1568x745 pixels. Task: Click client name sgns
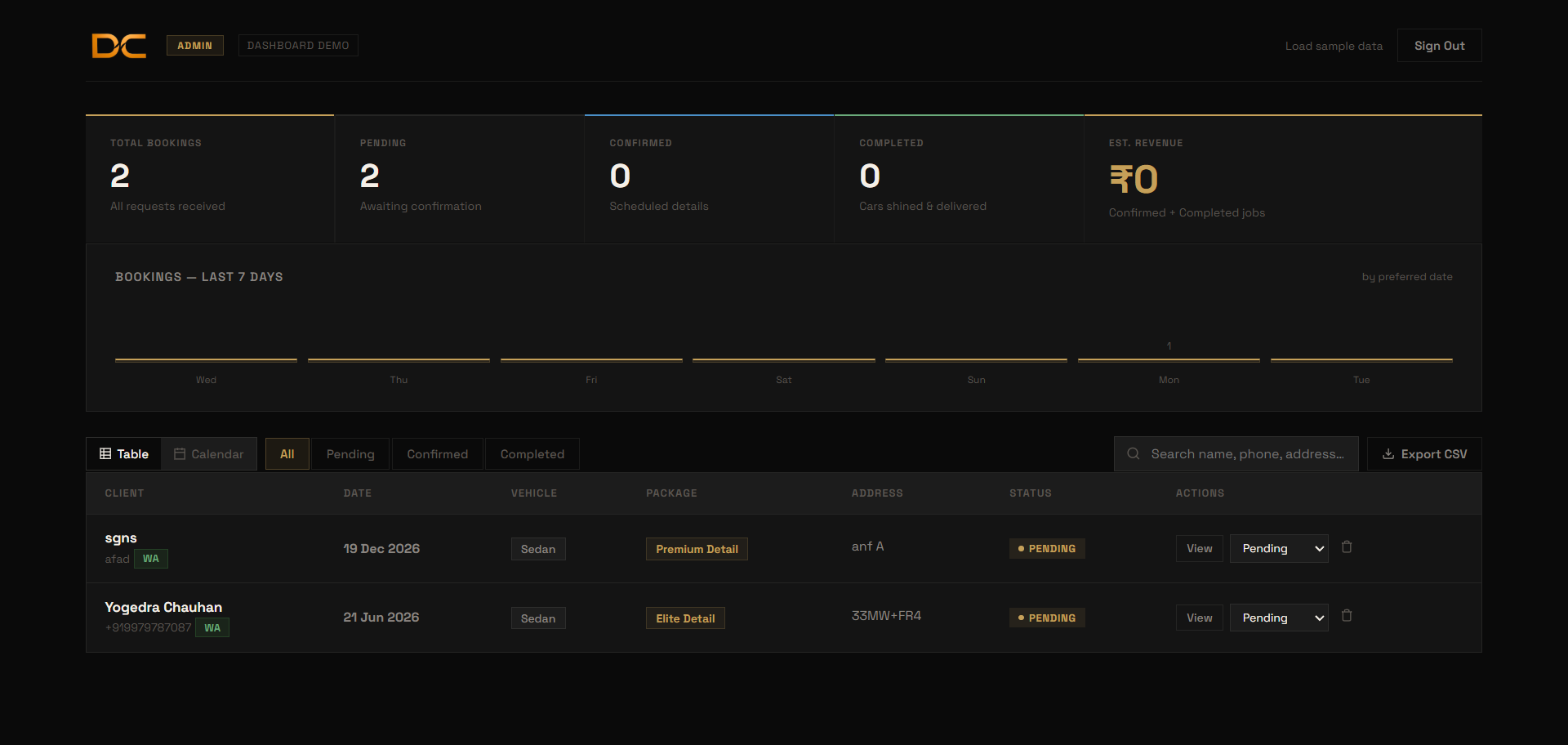coord(121,538)
